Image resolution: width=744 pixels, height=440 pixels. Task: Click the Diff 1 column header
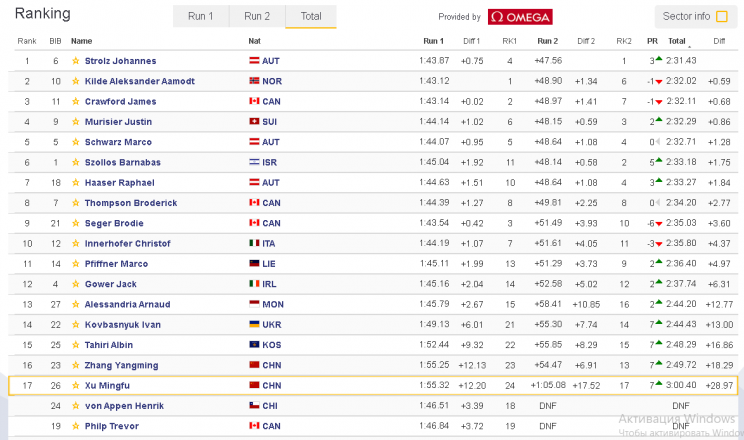coord(472,41)
